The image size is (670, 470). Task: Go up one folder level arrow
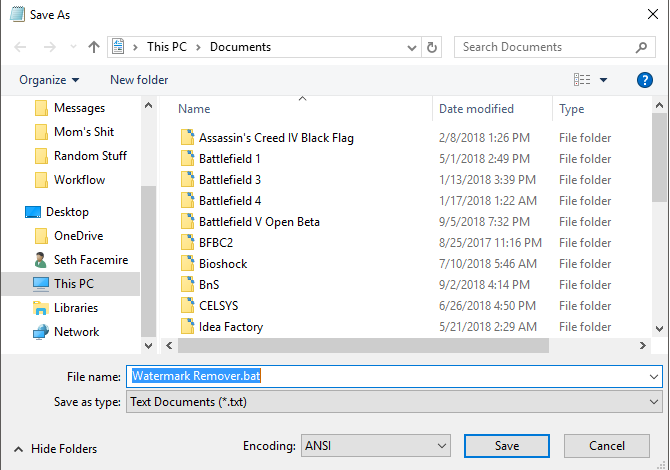94,47
